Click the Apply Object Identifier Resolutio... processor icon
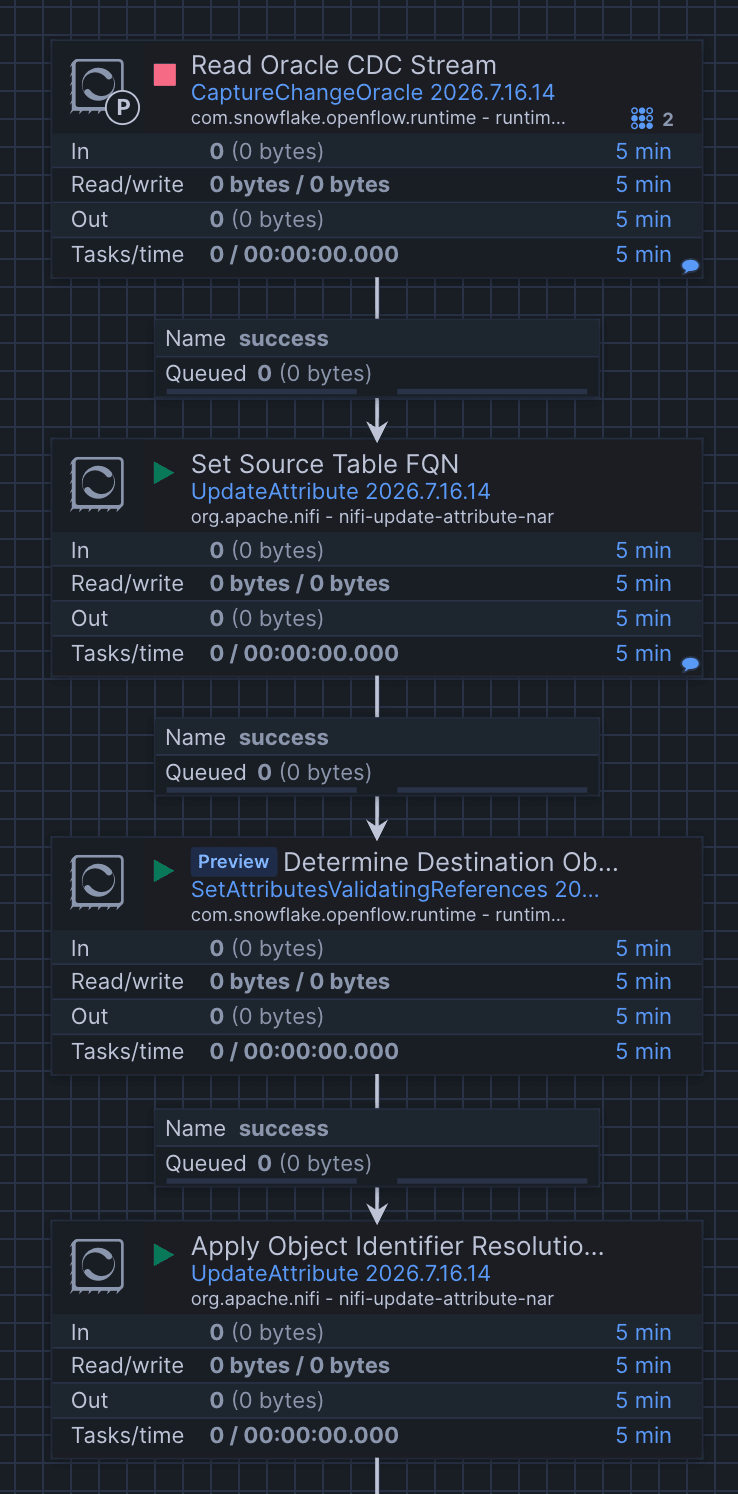This screenshot has height=1494, width=738. click(97, 1266)
